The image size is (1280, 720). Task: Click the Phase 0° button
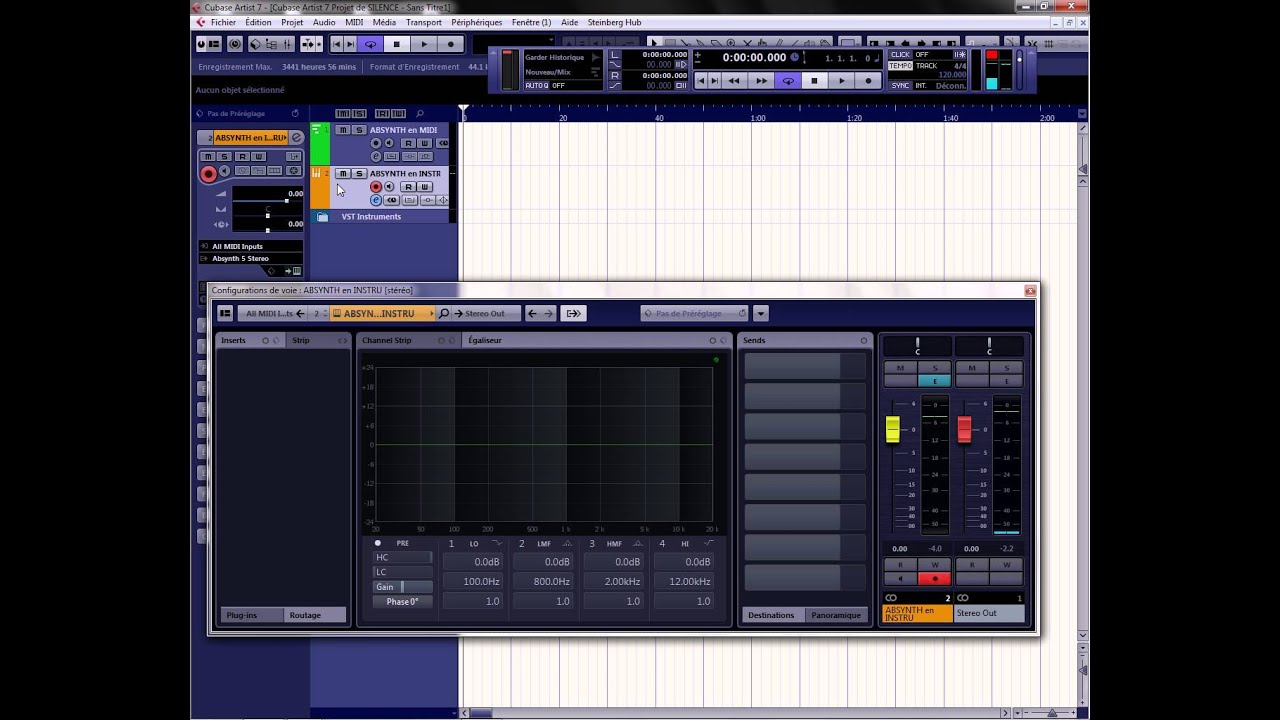coord(402,602)
